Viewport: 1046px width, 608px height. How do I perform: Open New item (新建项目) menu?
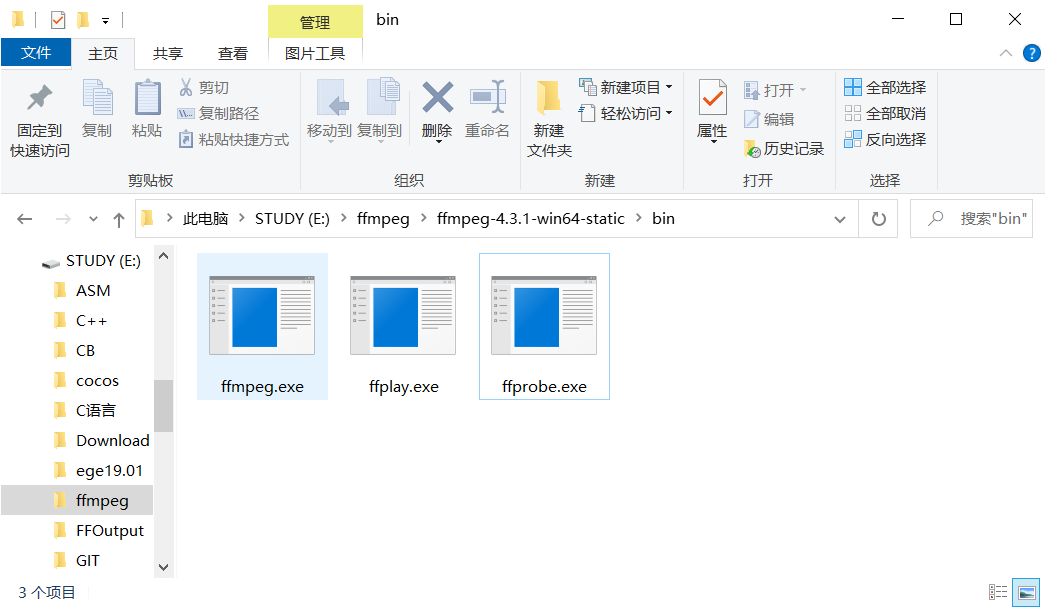pos(626,87)
